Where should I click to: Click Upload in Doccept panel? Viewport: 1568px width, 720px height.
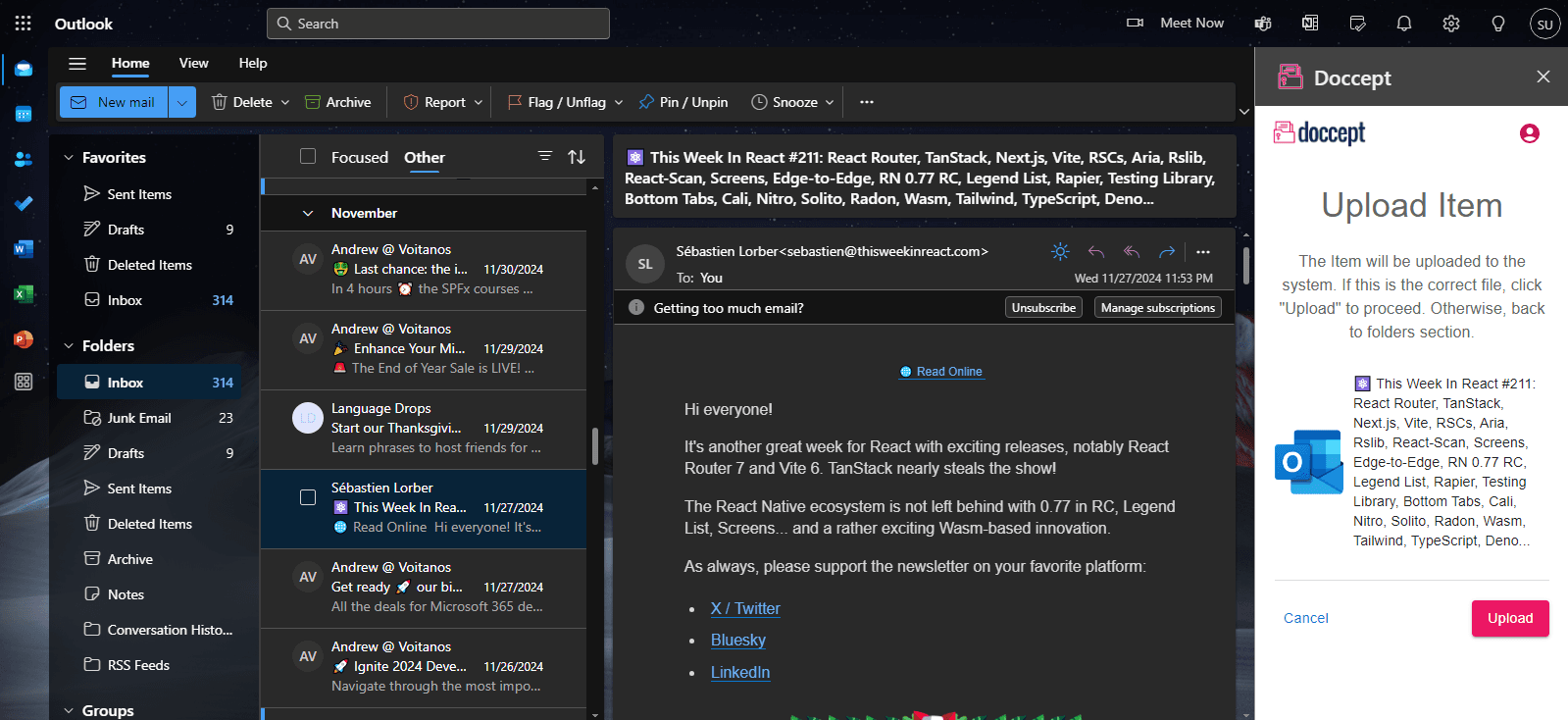point(1510,618)
